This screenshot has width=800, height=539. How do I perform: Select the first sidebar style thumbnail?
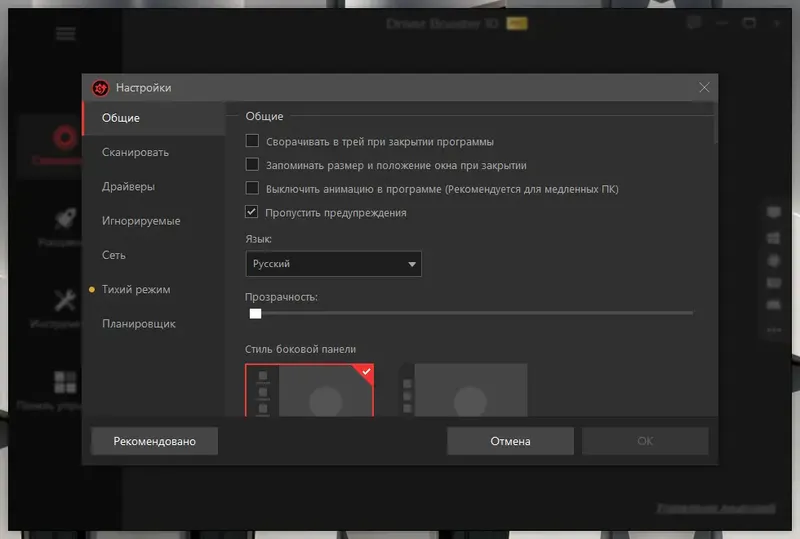pos(310,390)
